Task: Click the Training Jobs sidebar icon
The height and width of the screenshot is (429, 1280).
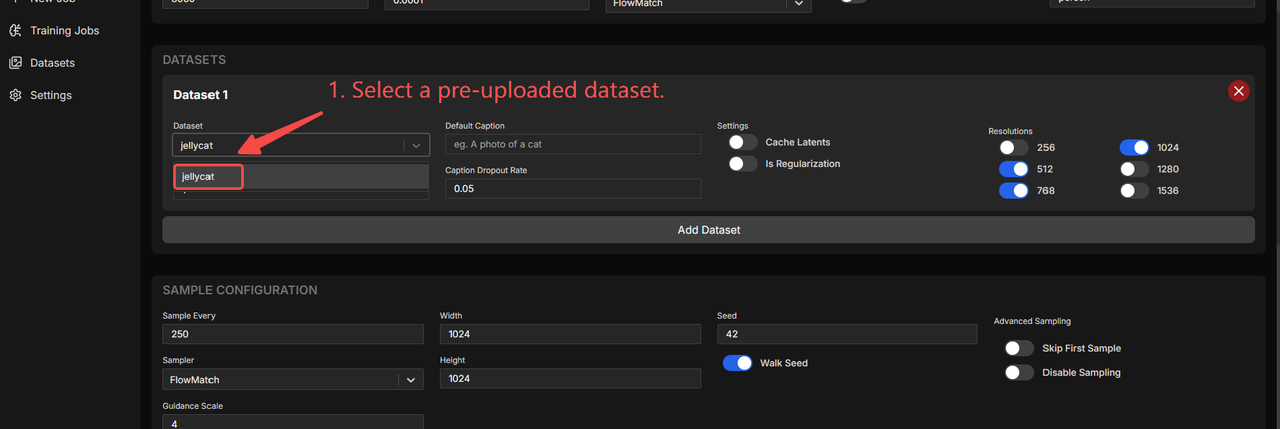Action: pos(16,30)
